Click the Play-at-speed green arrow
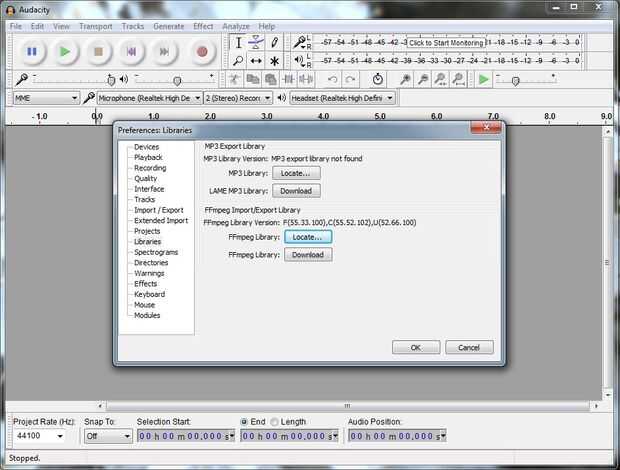This screenshot has height=470, width=620. (x=483, y=79)
